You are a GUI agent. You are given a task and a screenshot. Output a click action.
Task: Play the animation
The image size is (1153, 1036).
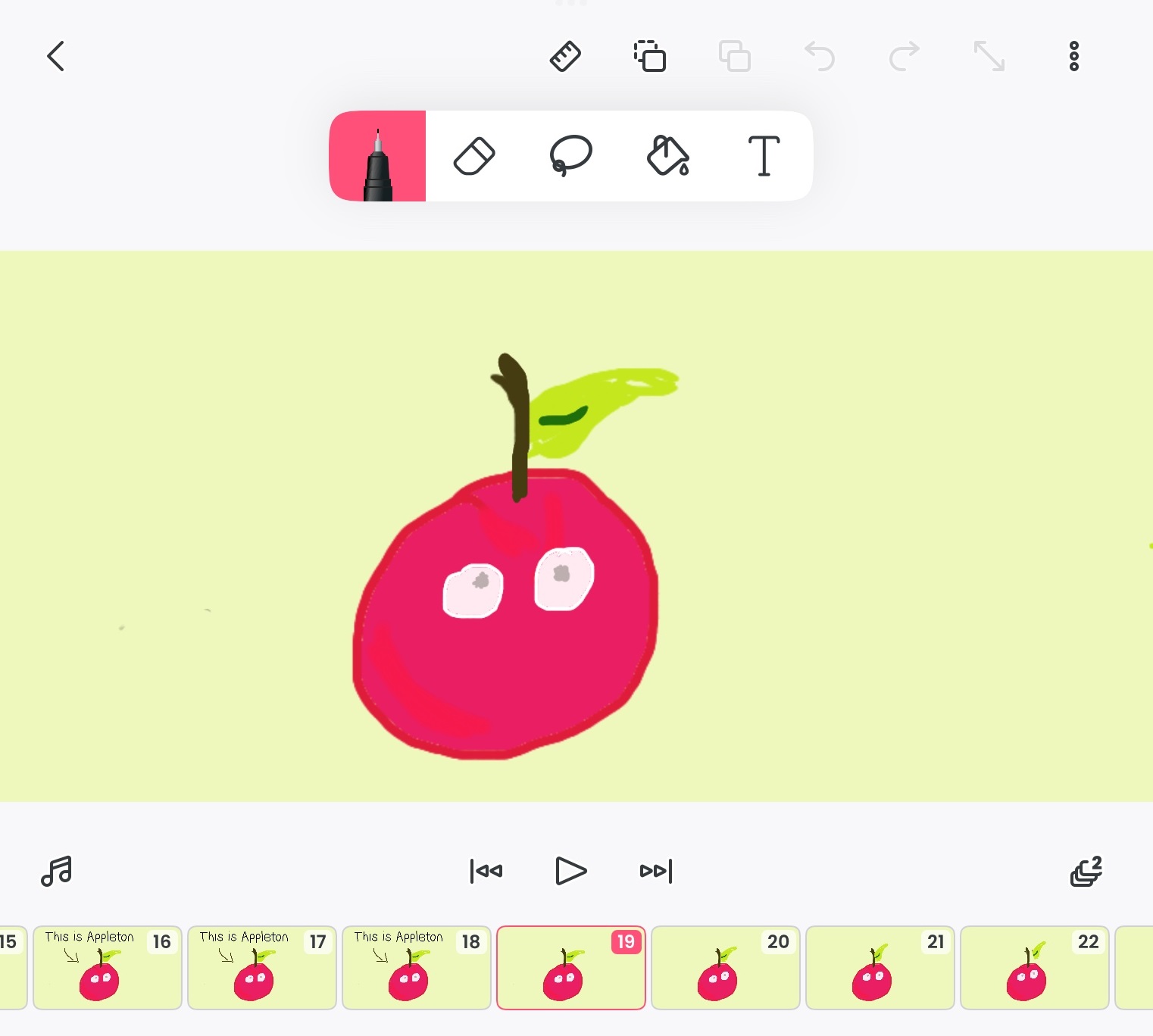(570, 871)
